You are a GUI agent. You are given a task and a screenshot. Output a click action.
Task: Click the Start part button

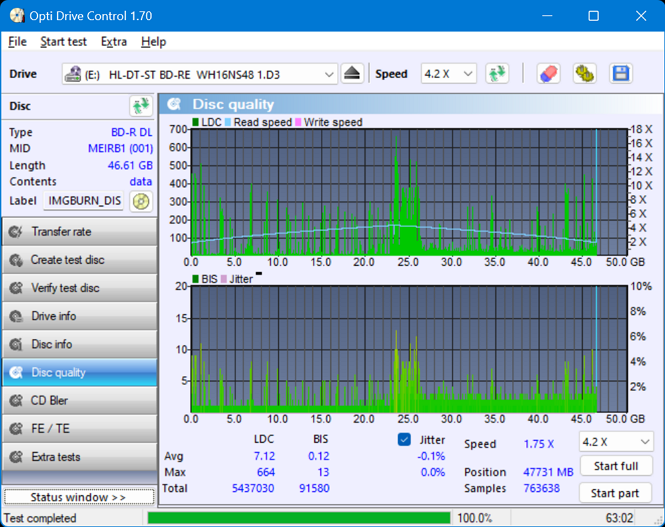(x=615, y=493)
